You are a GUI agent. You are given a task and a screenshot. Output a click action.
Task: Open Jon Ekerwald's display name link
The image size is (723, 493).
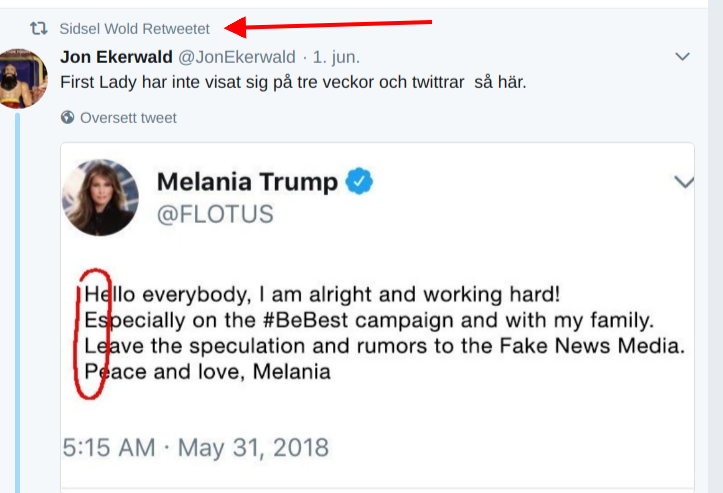click(x=117, y=57)
